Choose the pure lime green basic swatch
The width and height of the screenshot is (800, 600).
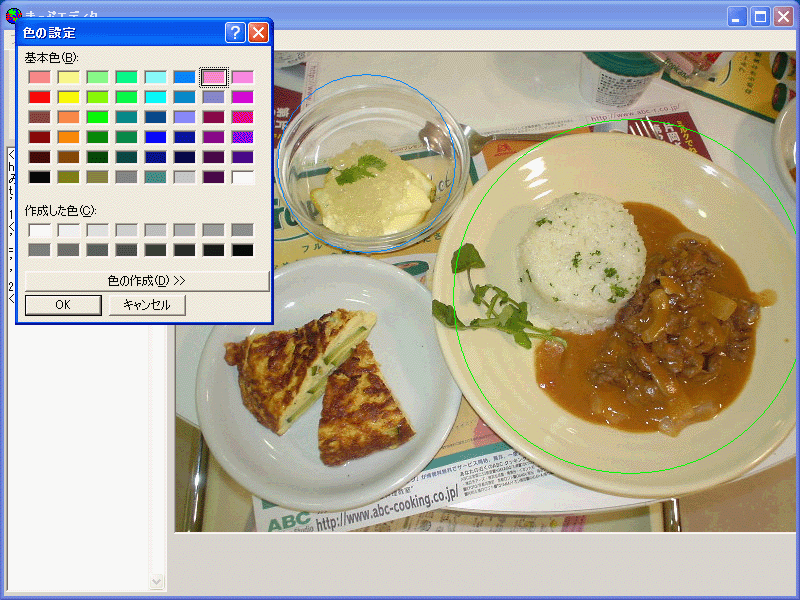point(97,117)
